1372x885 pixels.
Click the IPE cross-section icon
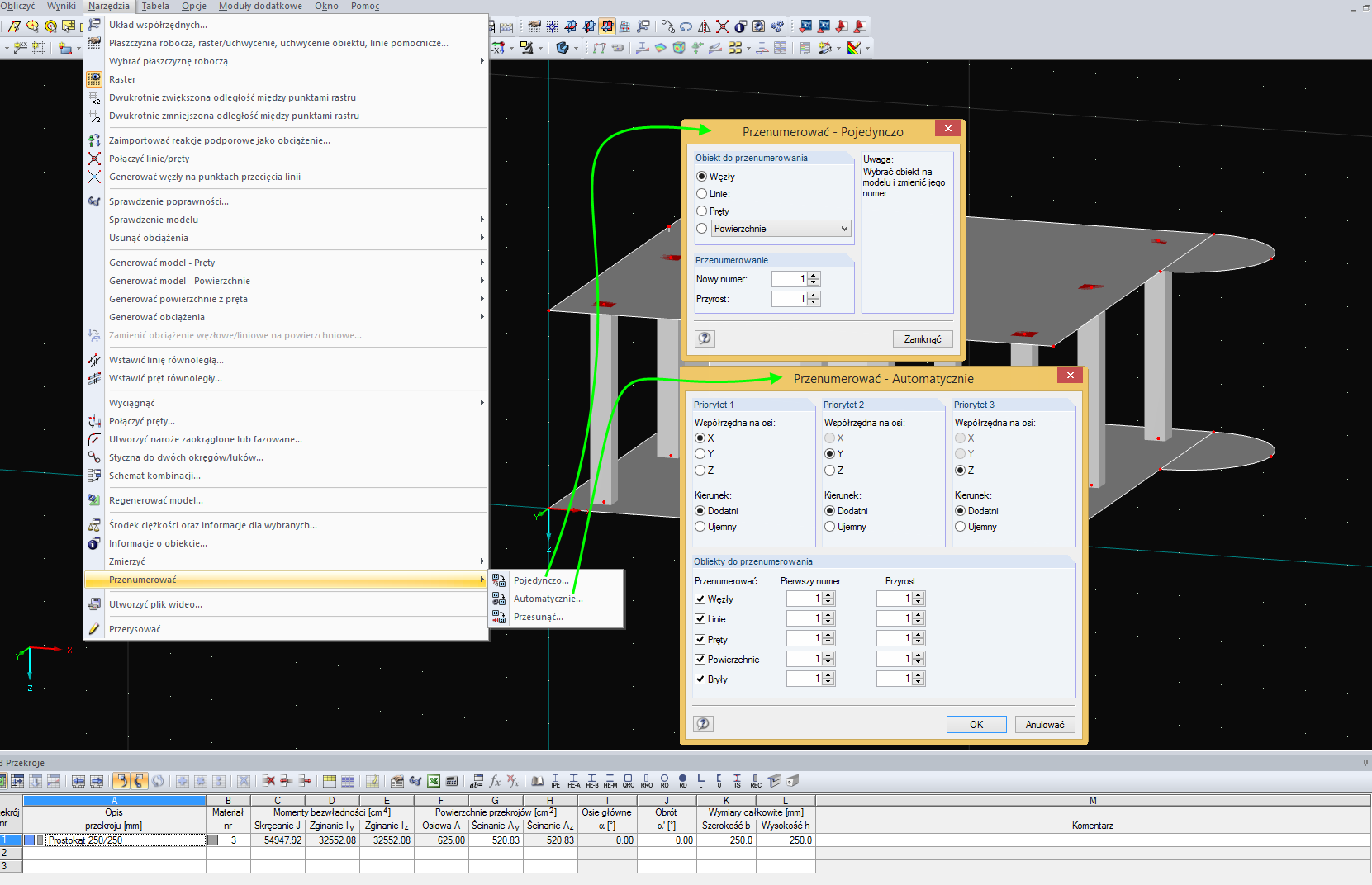pos(555,781)
